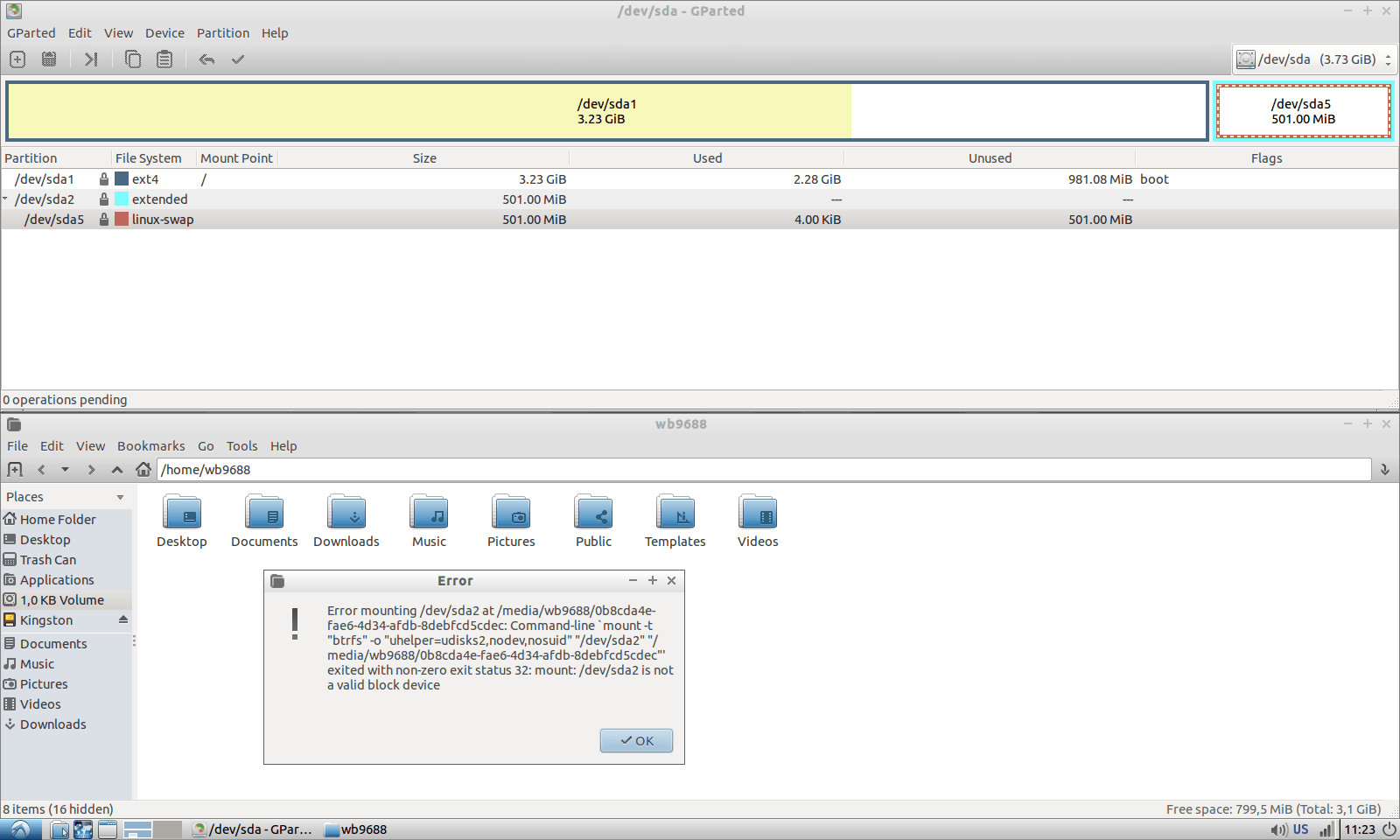Screen dimensions: 1400x840
Task: Select the /dev/sda1 row in partition table
Action: [x=700, y=179]
